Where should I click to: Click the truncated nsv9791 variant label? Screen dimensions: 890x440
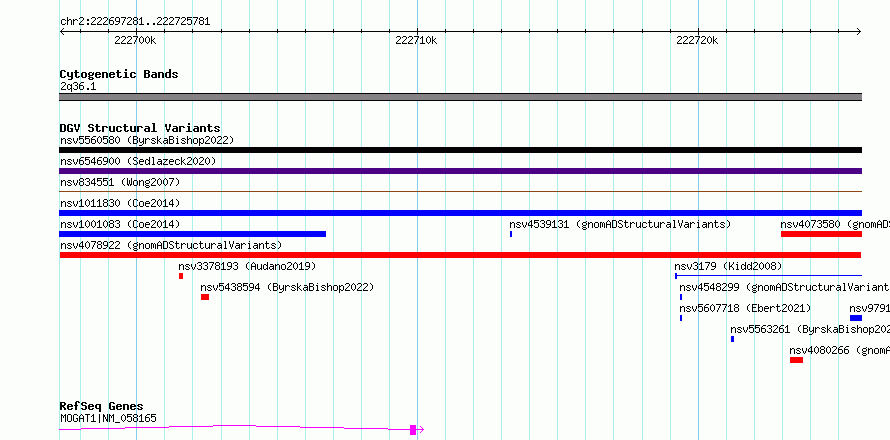point(869,308)
